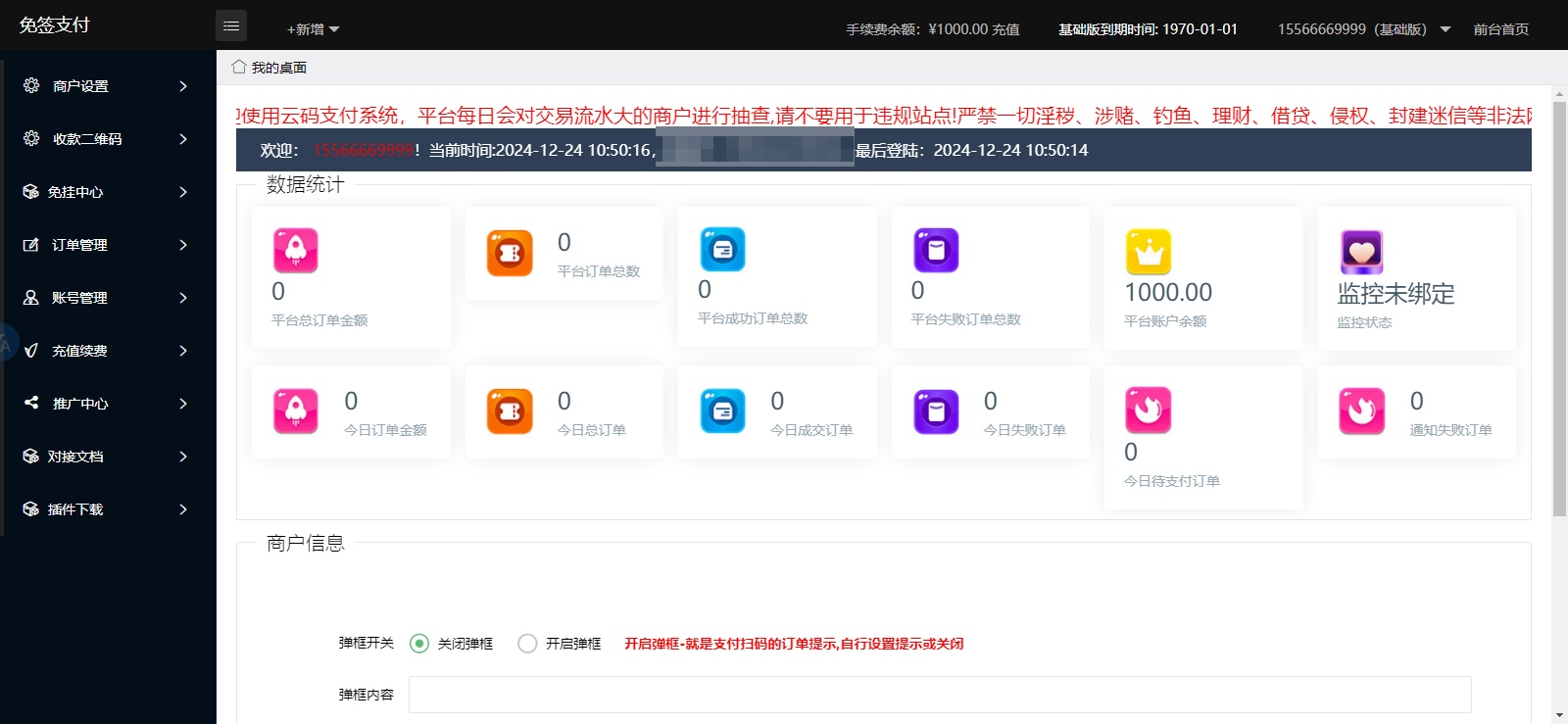Click the purple icon for 平台失败订单总数
Screen dimensions: 1568x724
tap(936, 250)
